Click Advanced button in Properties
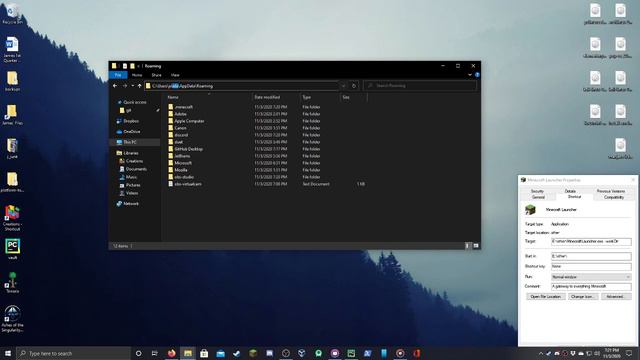The image size is (640, 360). 616,297
